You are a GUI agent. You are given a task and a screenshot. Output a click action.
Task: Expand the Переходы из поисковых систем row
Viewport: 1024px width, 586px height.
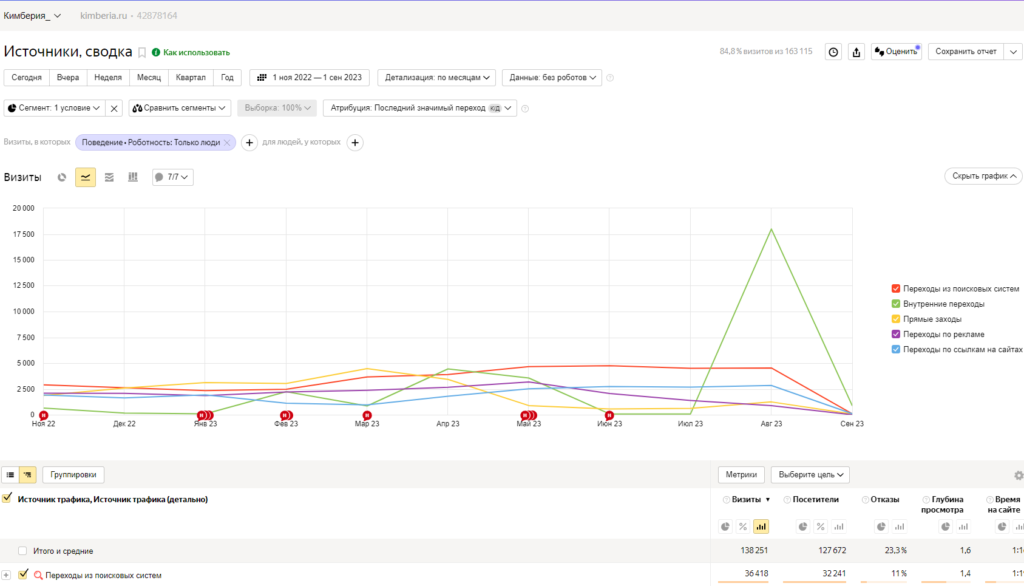pyautogui.click(x=6, y=576)
